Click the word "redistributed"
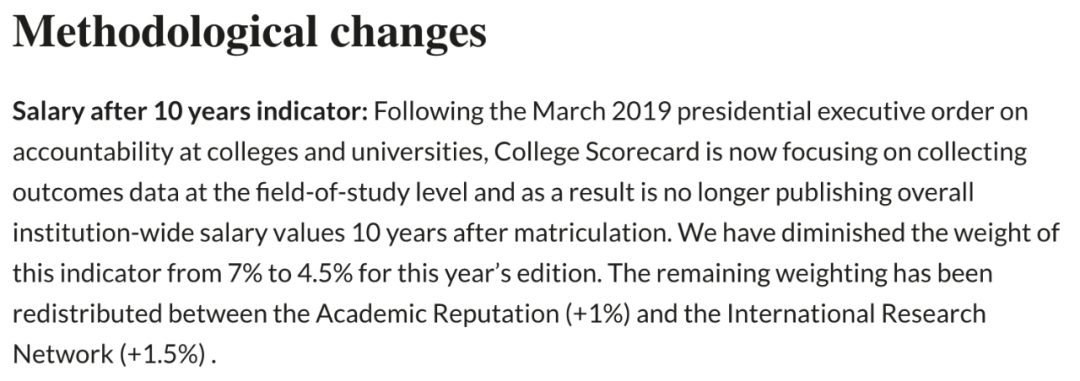This screenshot has width=1080, height=381. 87,314
